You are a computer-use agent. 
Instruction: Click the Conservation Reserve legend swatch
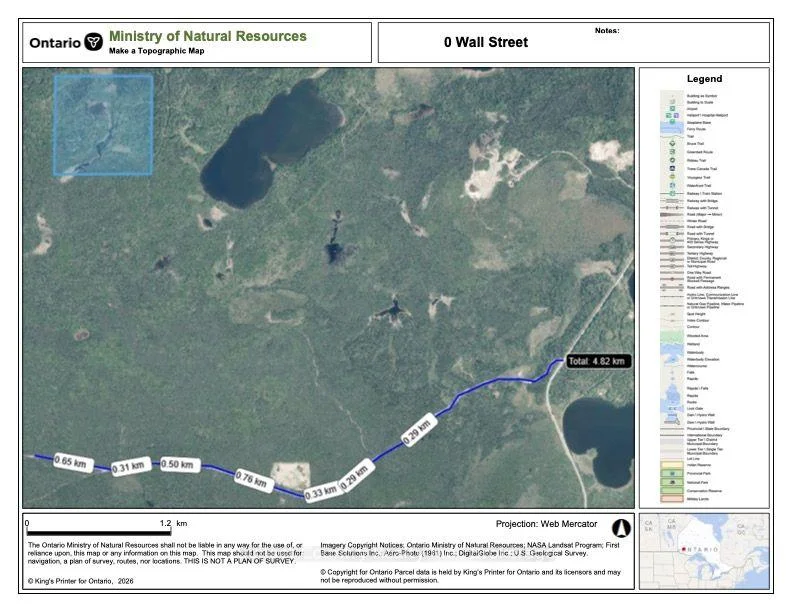(x=672, y=491)
